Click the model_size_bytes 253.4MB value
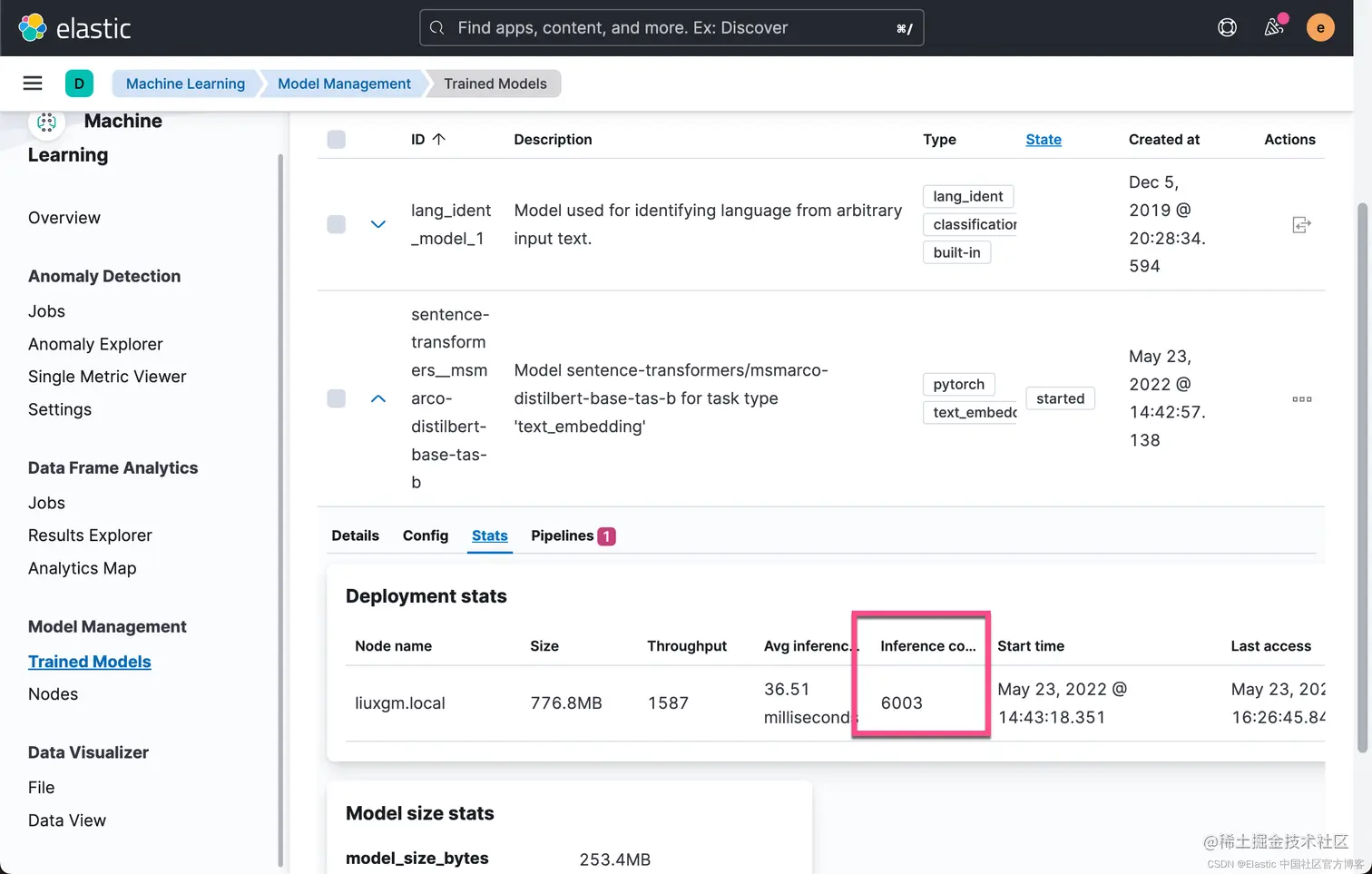Image resolution: width=1372 pixels, height=874 pixels. 615,859
